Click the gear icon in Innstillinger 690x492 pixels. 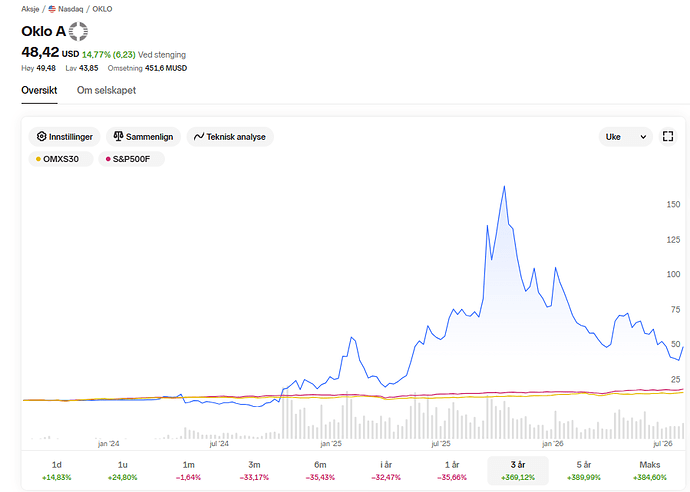tap(41, 136)
